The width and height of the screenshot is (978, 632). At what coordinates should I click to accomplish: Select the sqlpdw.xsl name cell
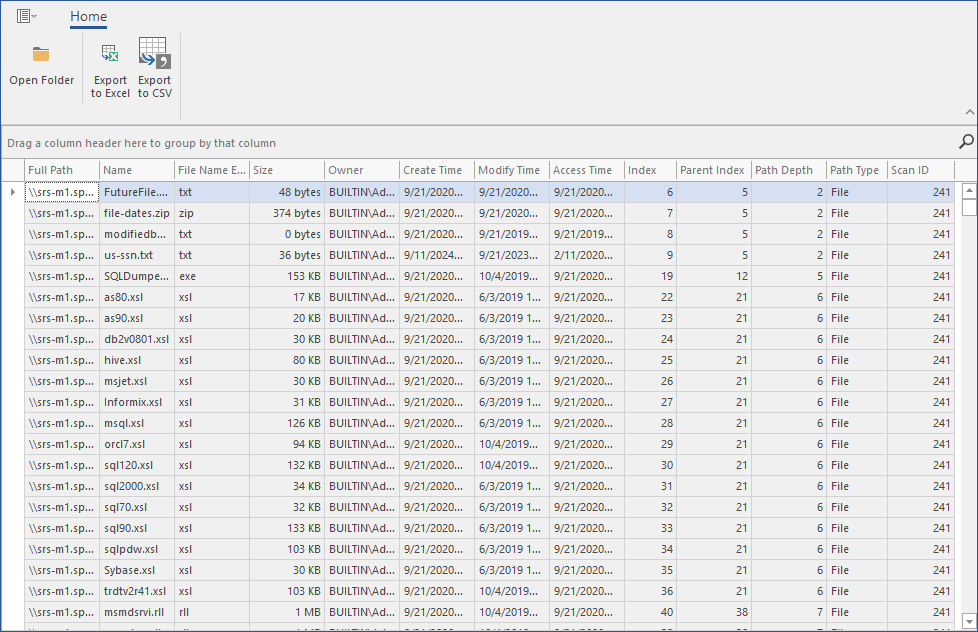point(137,550)
